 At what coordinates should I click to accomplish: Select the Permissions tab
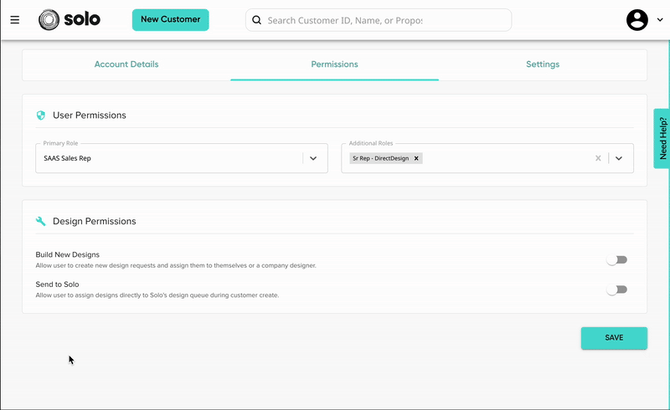click(334, 64)
